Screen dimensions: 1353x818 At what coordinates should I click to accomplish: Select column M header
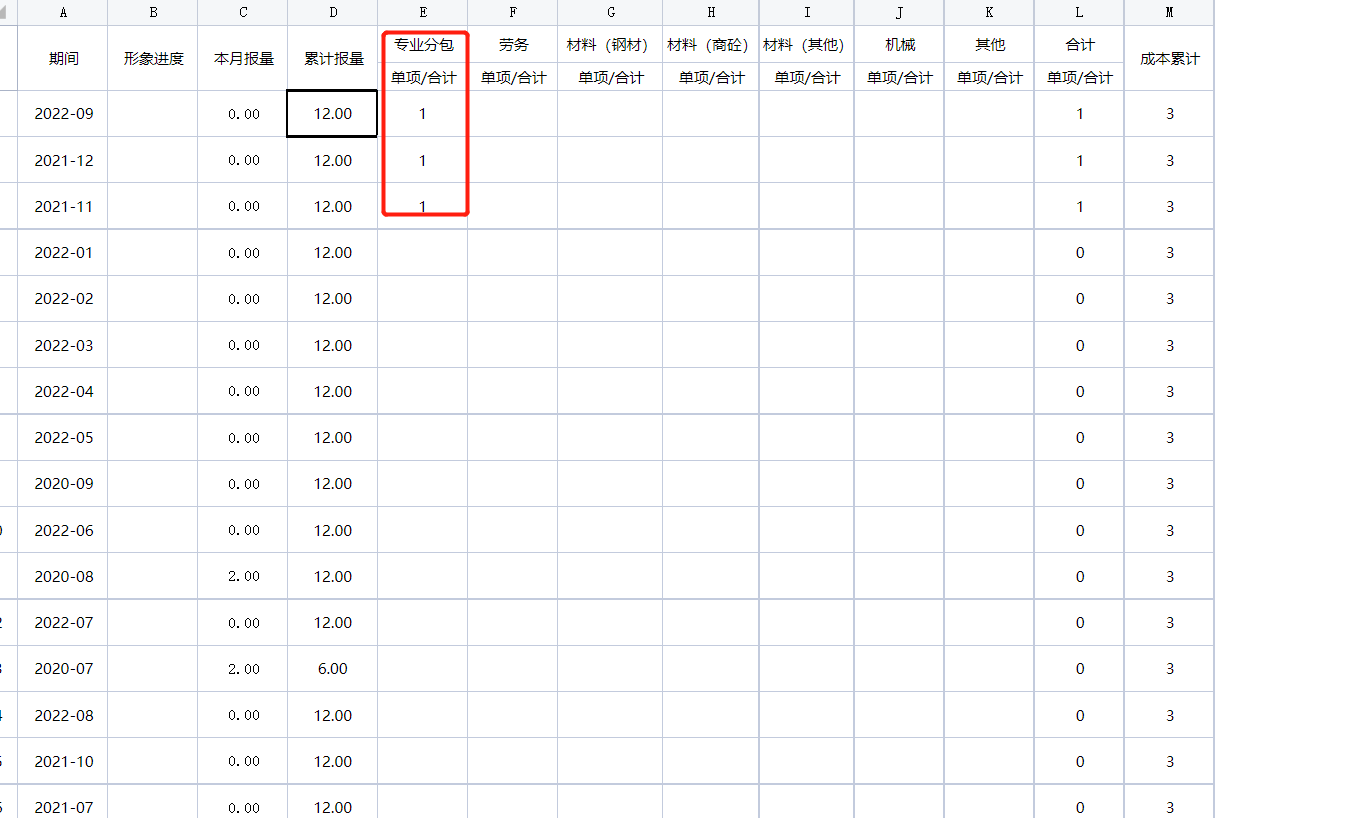1169,13
